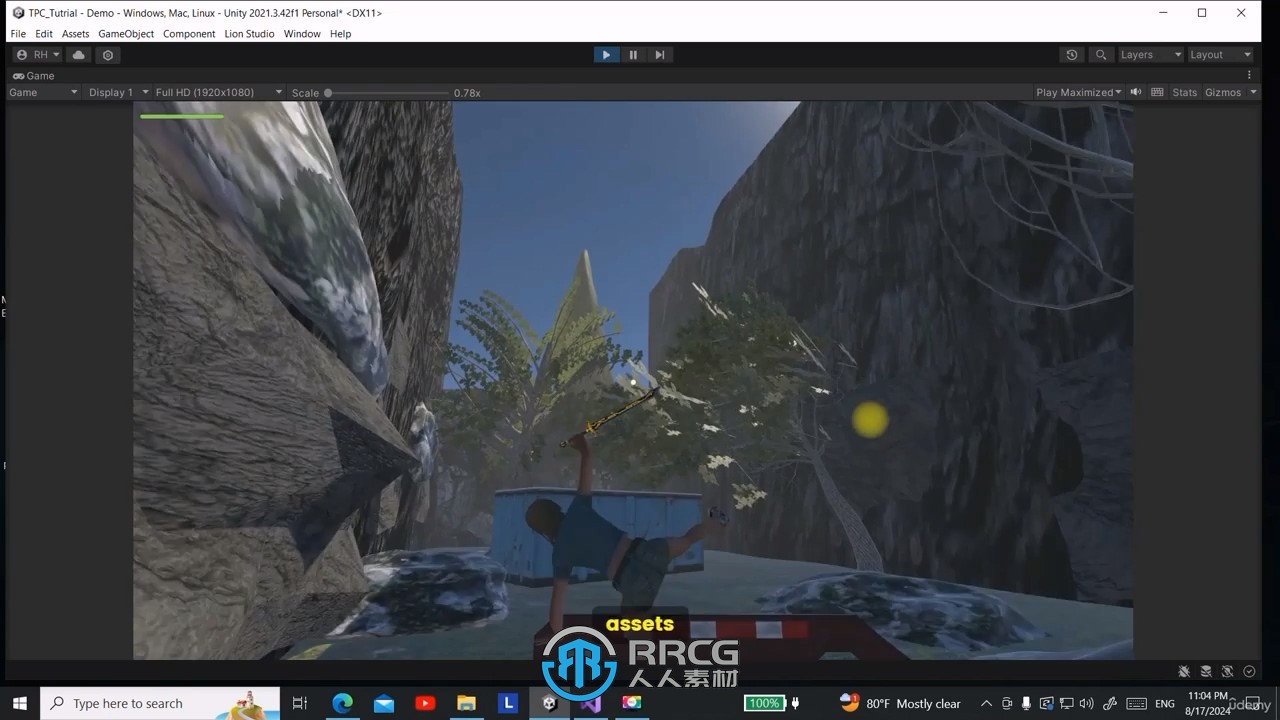Viewport: 1280px width, 720px height.
Task: Click the microphone tray icon
Action: [1026, 703]
